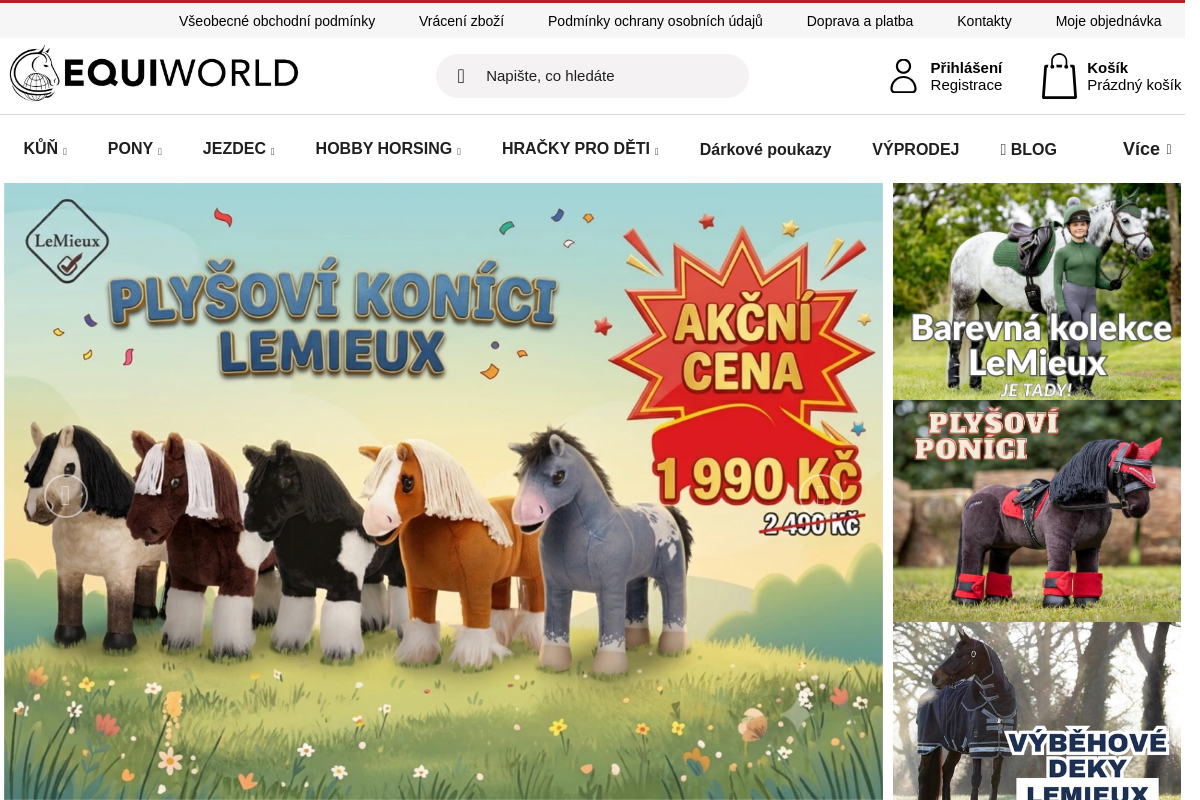This screenshot has width=1200, height=800.
Task: Open the VÝPRODEJ section
Action: 915,149
